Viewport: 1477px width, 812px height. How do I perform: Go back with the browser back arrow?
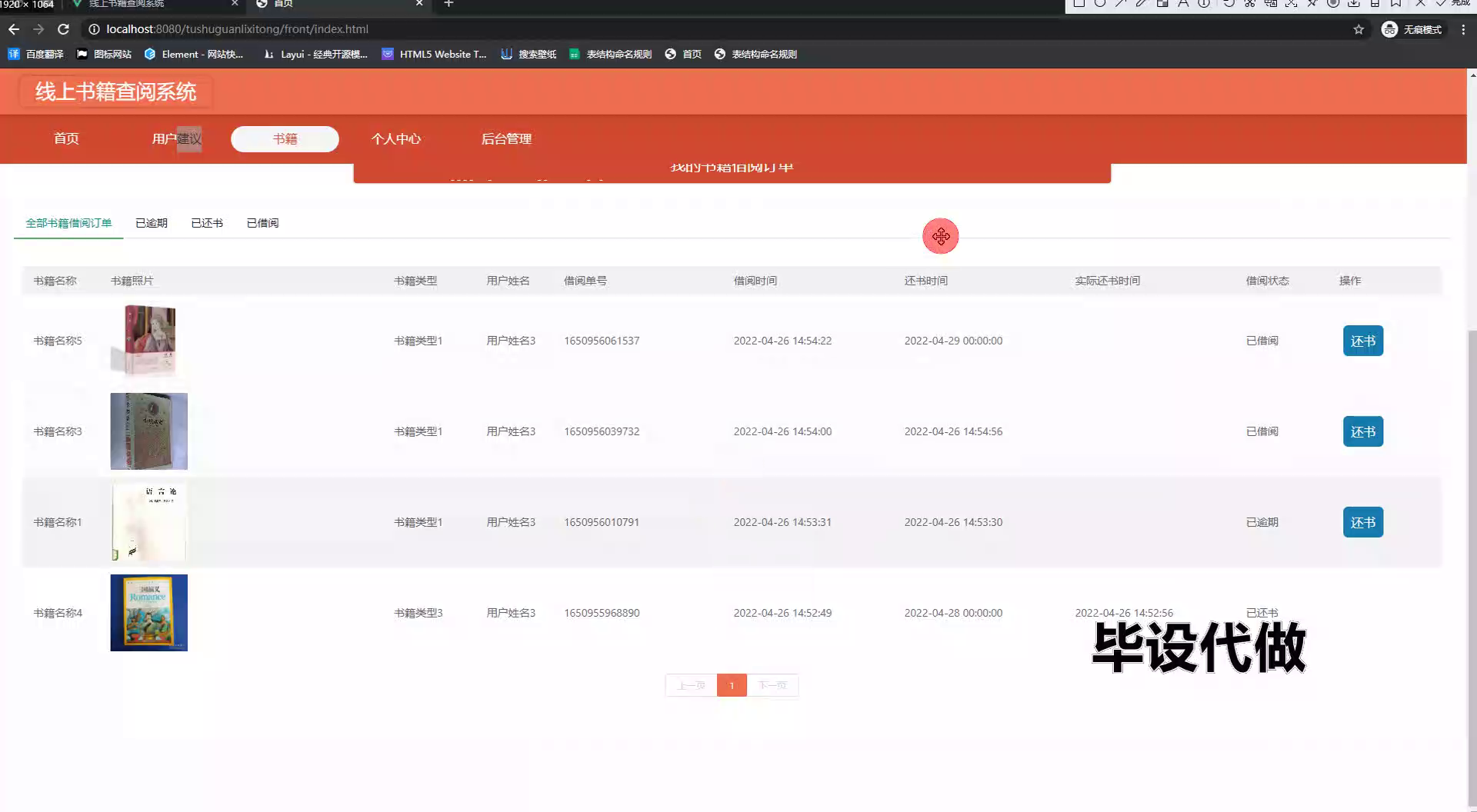click(x=14, y=29)
